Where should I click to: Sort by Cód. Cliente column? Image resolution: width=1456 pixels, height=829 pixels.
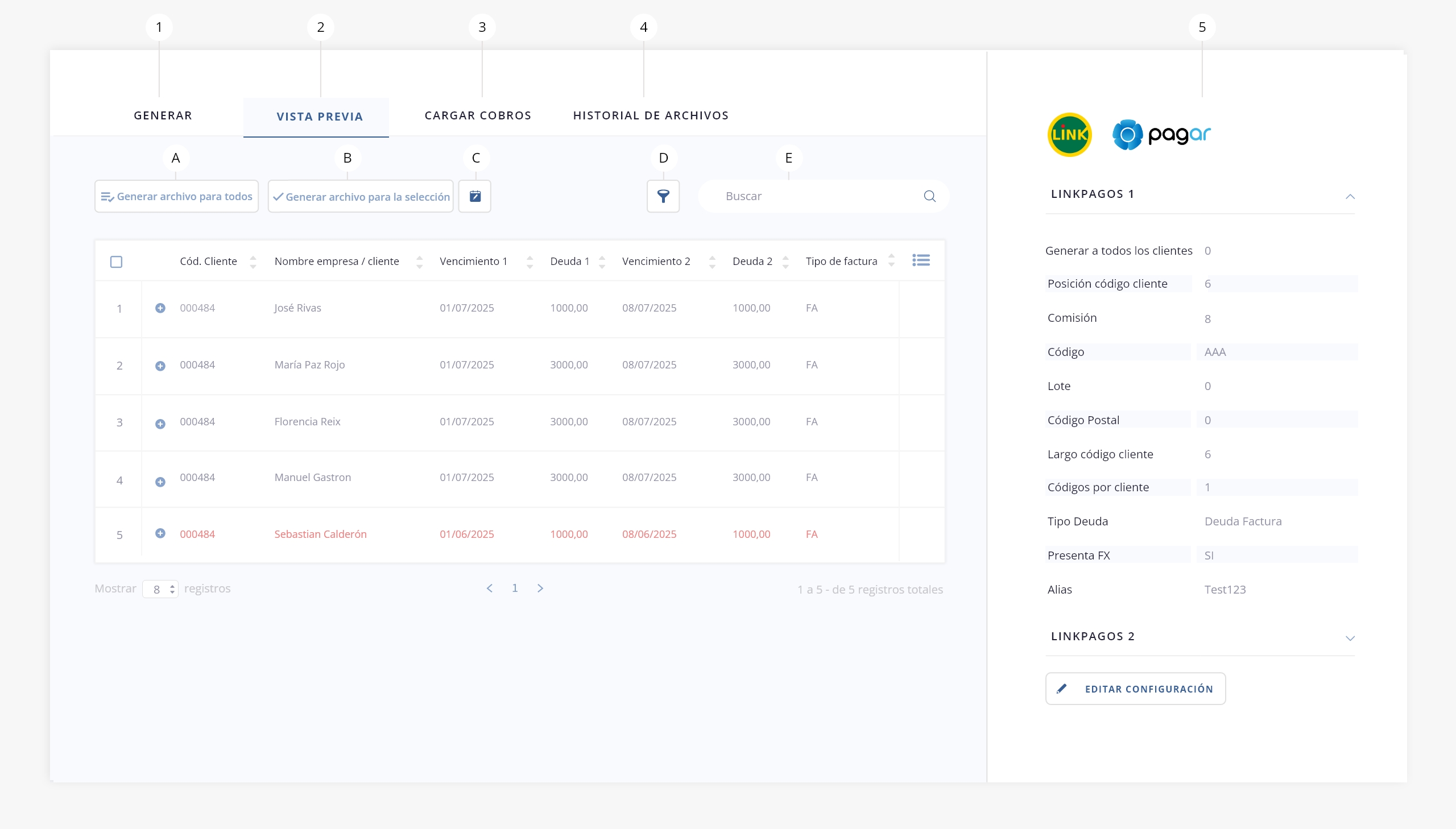click(x=253, y=262)
